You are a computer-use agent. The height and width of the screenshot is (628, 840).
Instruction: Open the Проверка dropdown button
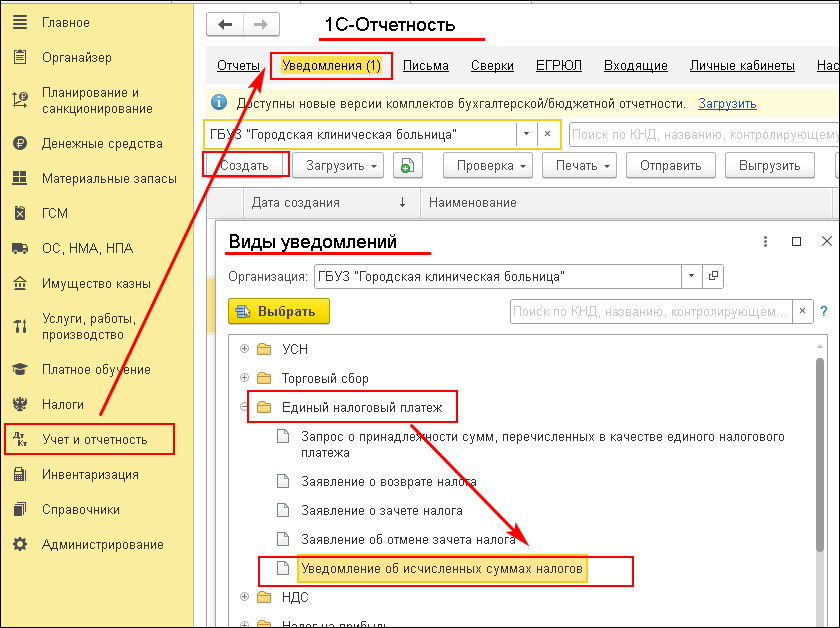click(488, 166)
